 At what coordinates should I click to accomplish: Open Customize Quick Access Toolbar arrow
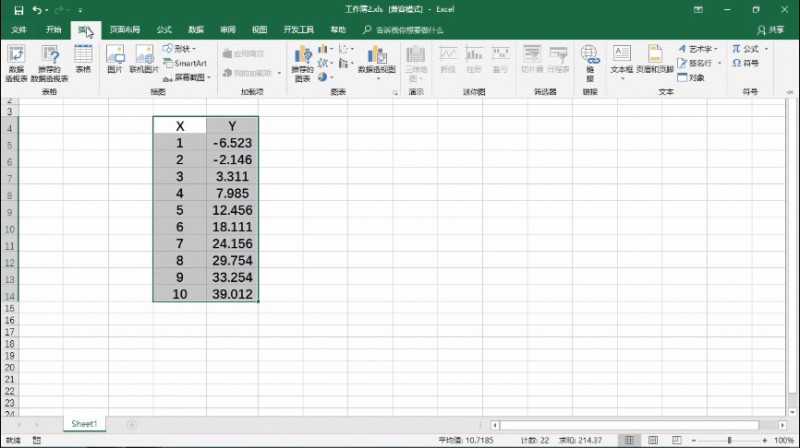click(80, 10)
